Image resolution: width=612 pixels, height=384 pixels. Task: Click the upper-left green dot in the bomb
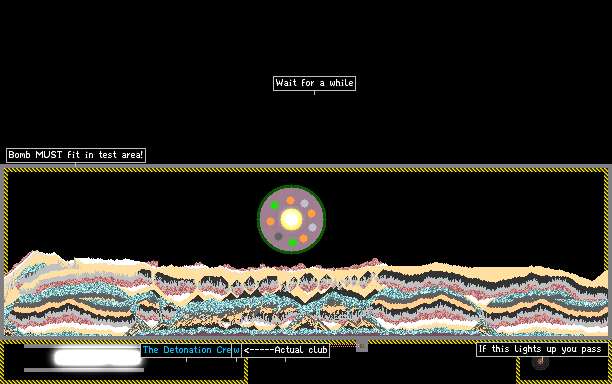pos(274,205)
